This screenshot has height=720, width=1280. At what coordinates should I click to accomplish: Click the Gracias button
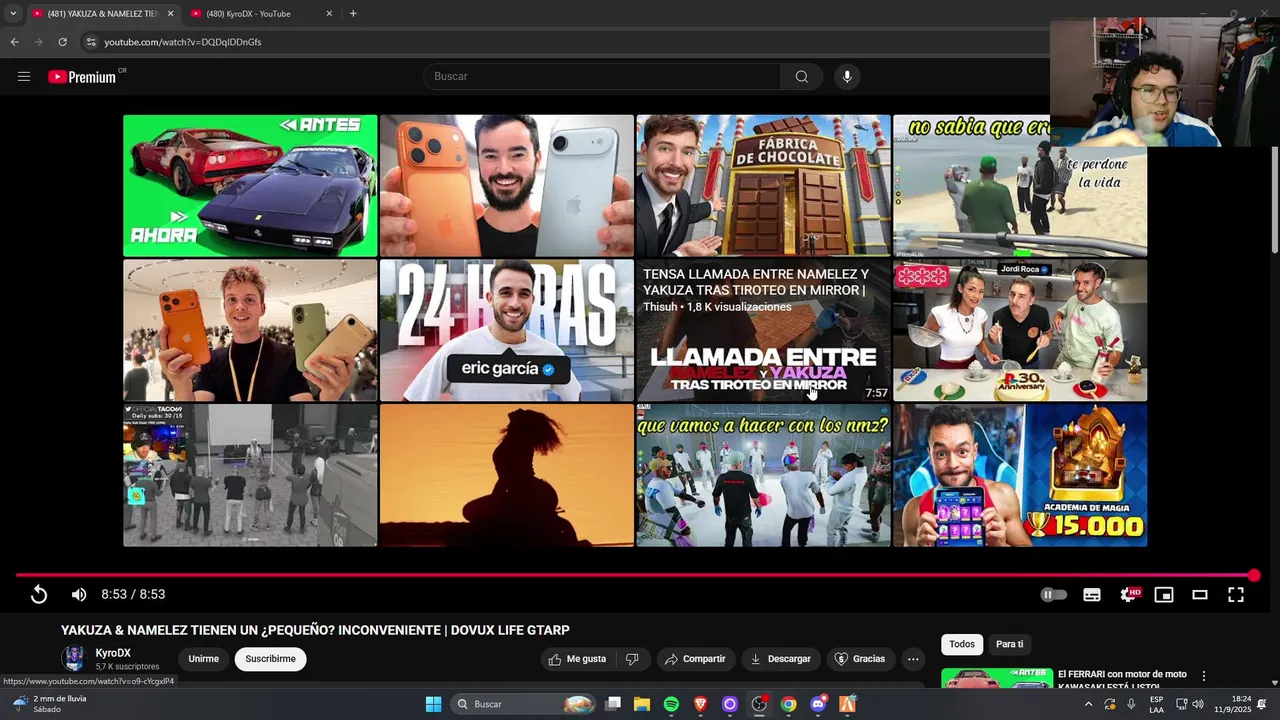point(859,659)
